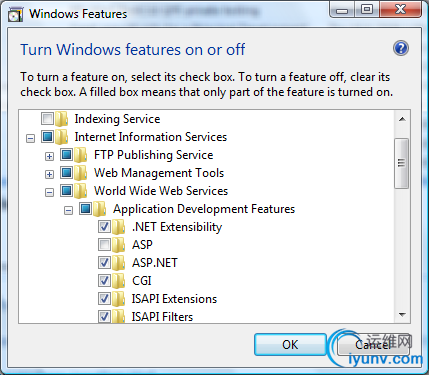Select the Application Development Features label
Viewport: 429px width, 375px height.
tap(204, 209)
